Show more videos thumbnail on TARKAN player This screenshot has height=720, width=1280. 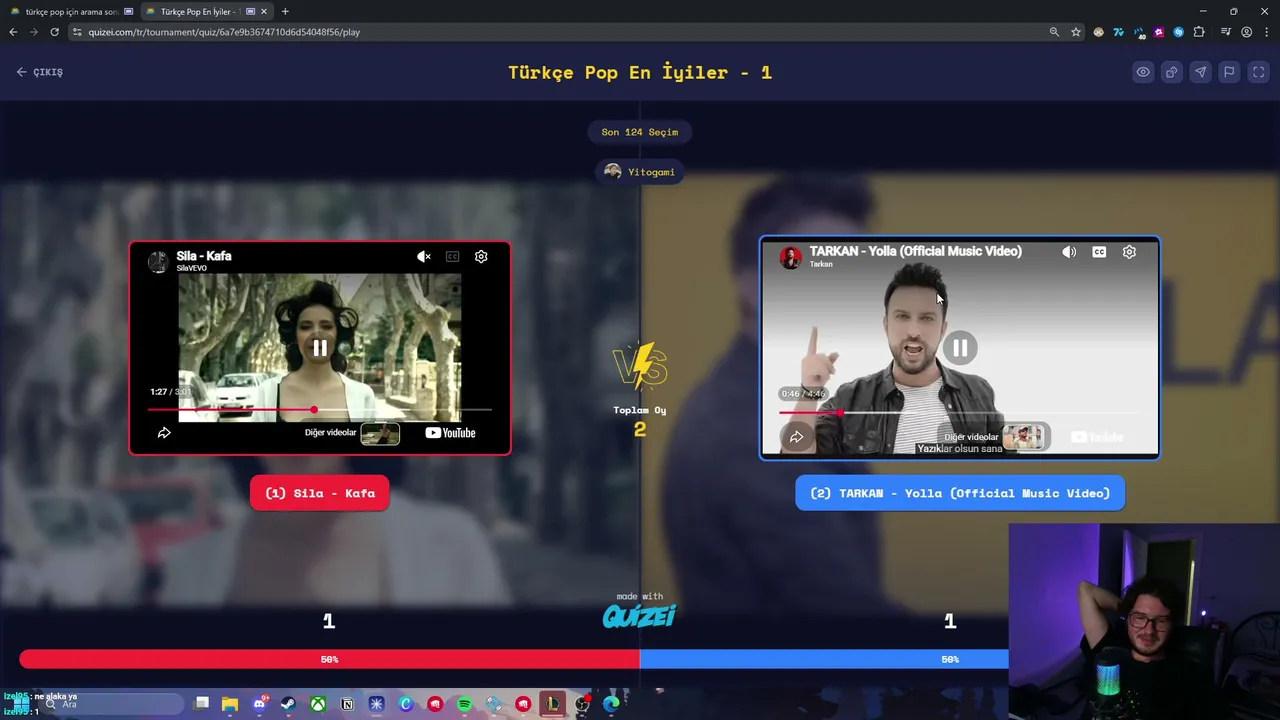click(1022, 437)
